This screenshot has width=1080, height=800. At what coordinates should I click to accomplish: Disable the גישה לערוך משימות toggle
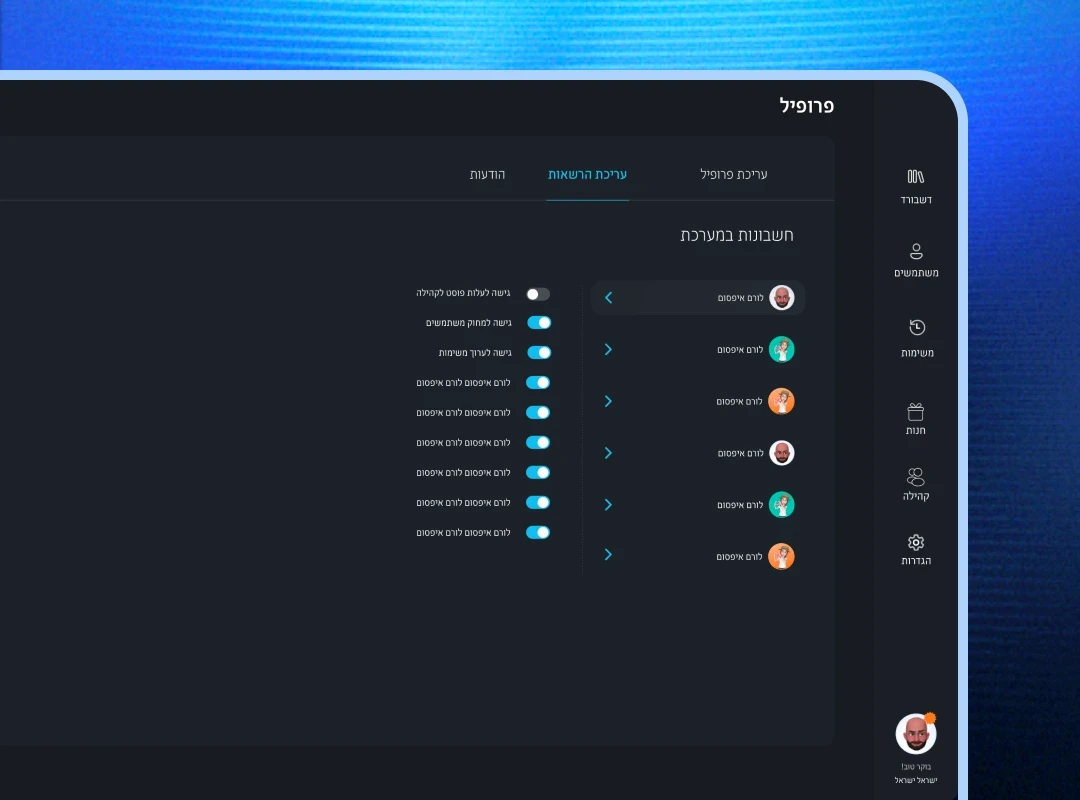[539, 353]
